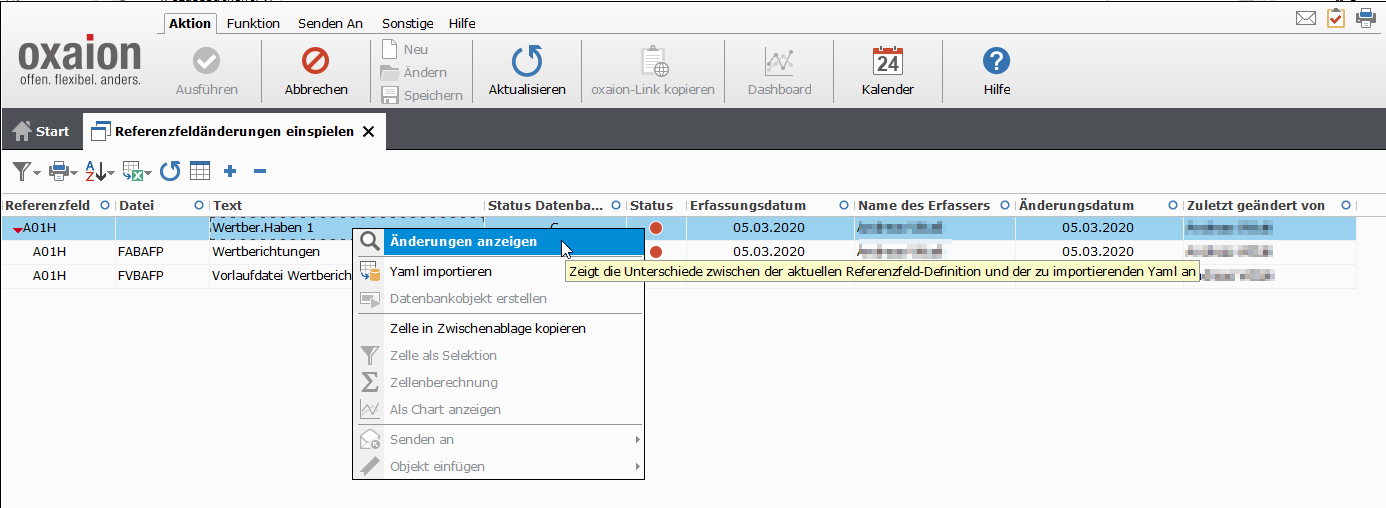Open the Kalender from the ribbon
1386x508 pixels.
point(887,62)
